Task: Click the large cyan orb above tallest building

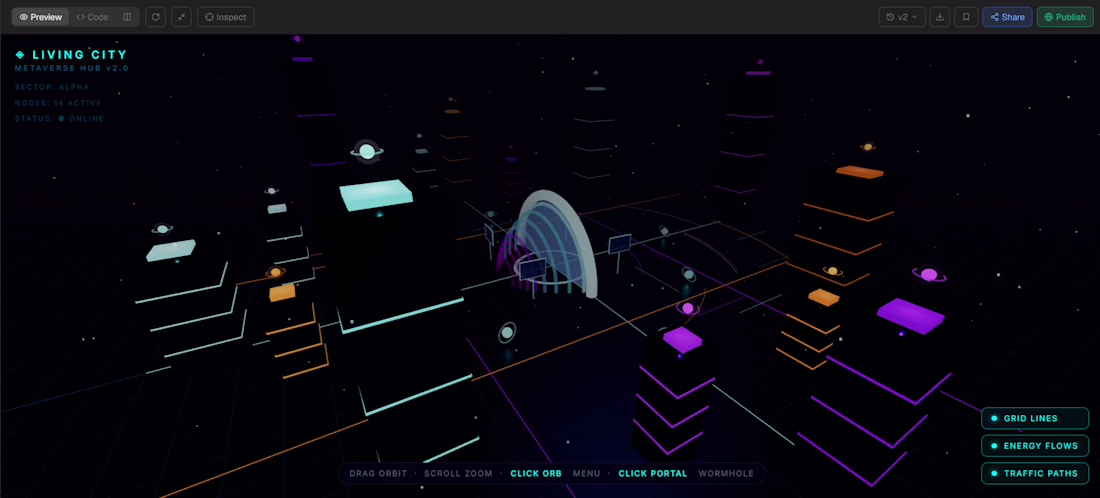Action: [366, 150]
